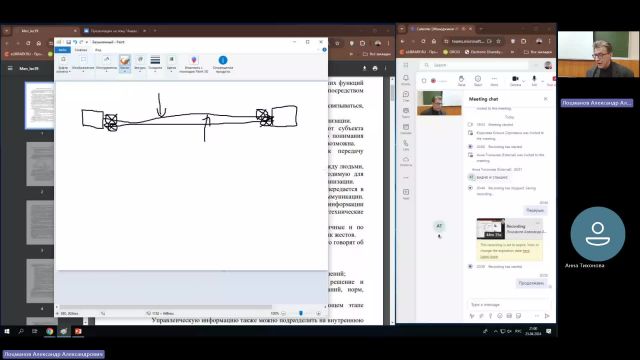Select the Brushes tool in Paint ribbon
This screenshot has width=640, height=360.
pos(124,64)
